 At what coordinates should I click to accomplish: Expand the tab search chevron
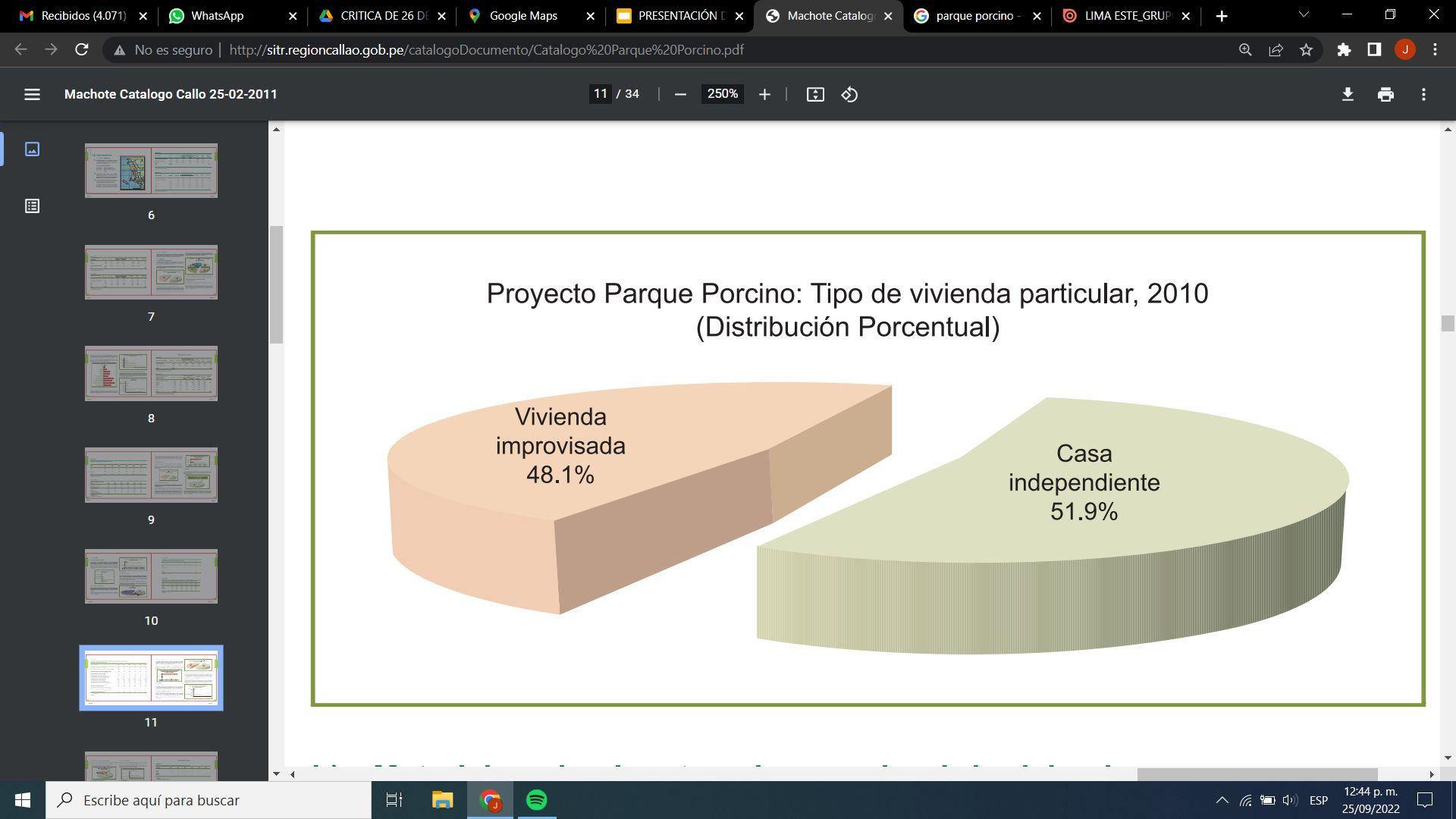click(x=1304, y=15)
